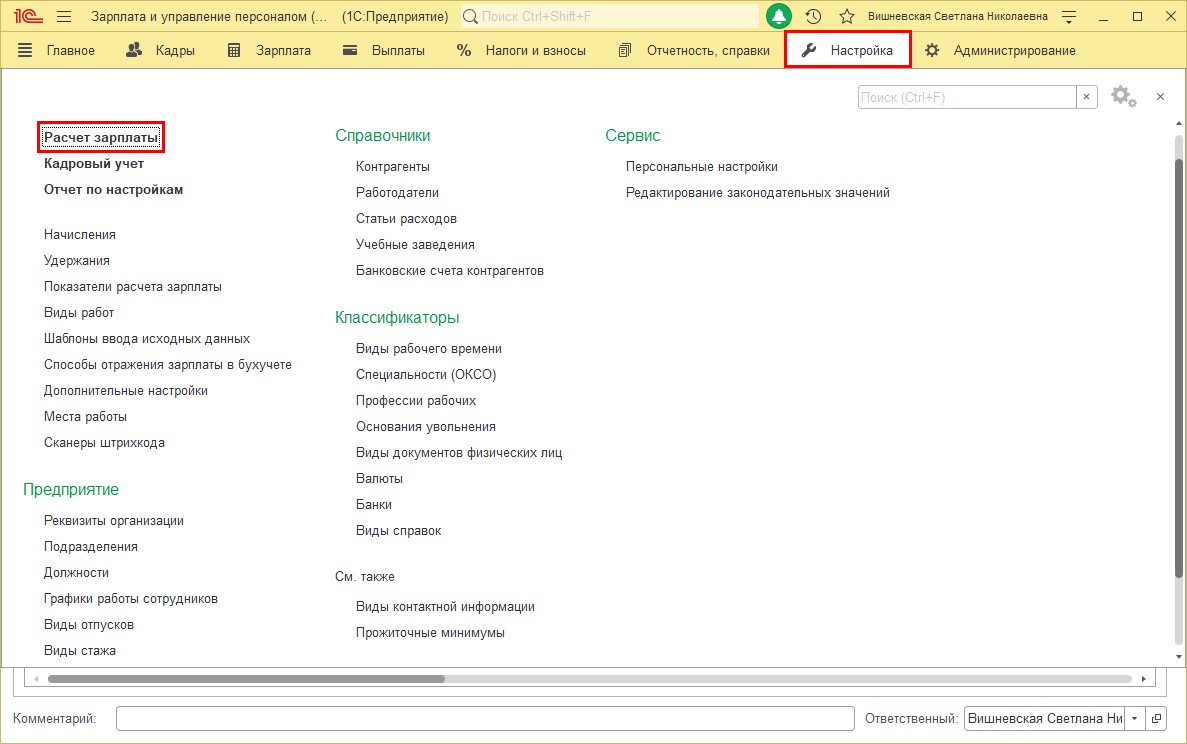The image size is (1187, 744).
Task: Open the Кадры section
Action: 160,51
